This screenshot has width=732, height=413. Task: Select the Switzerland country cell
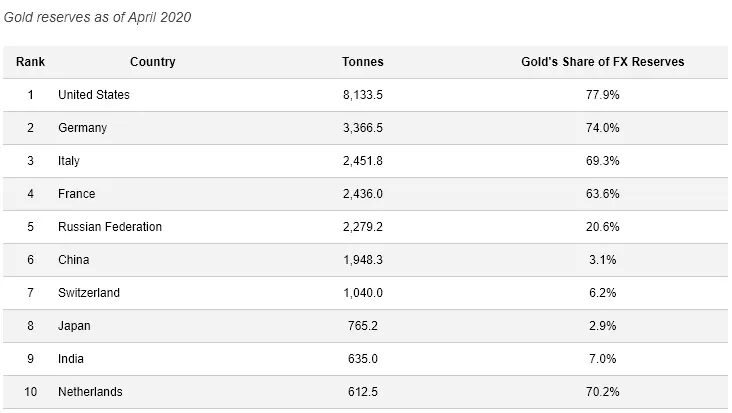pyautogui.click(x=89, y=293)
